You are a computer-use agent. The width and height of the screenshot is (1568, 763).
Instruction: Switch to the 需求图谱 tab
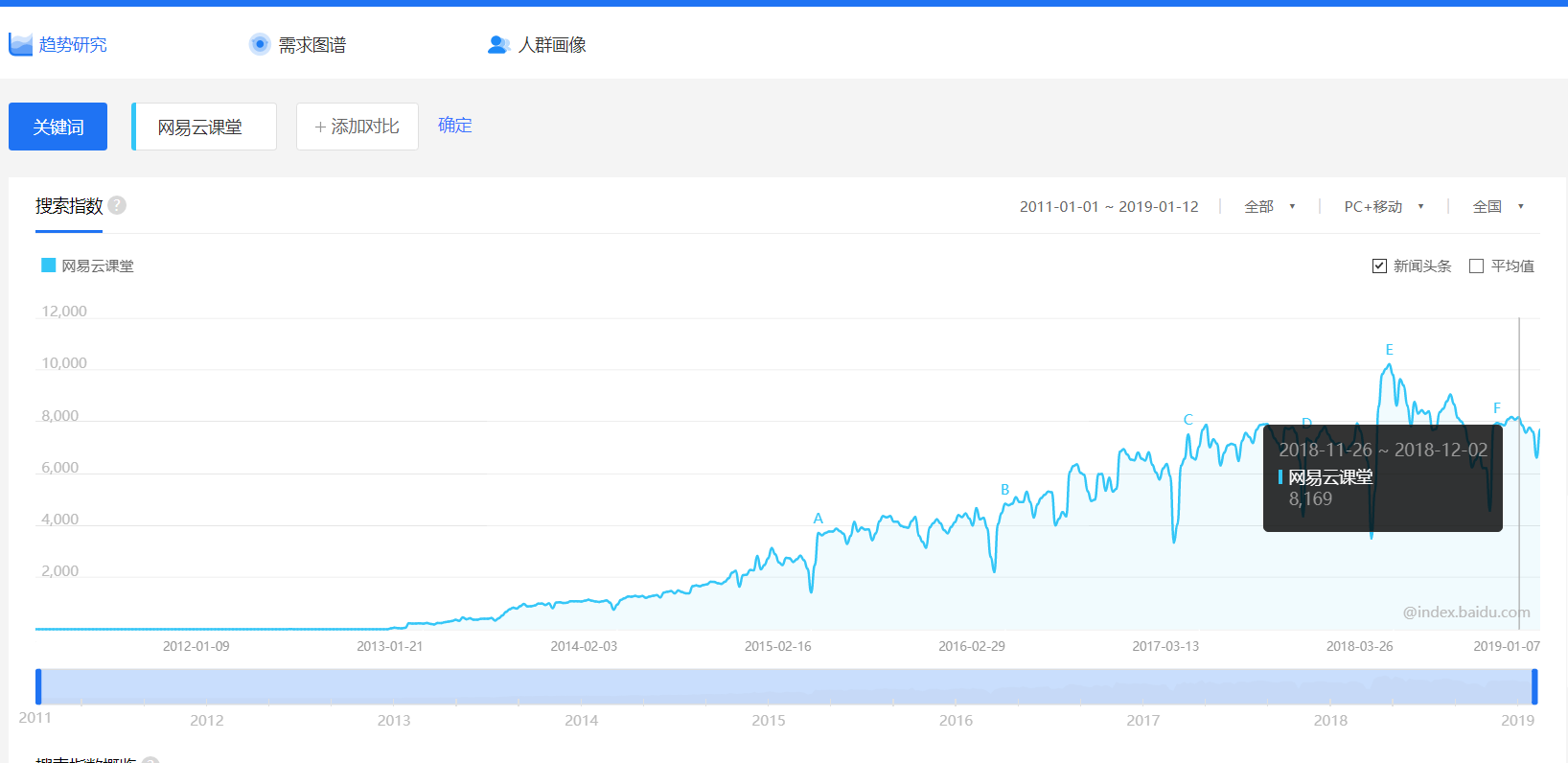[x=311, y=45]
